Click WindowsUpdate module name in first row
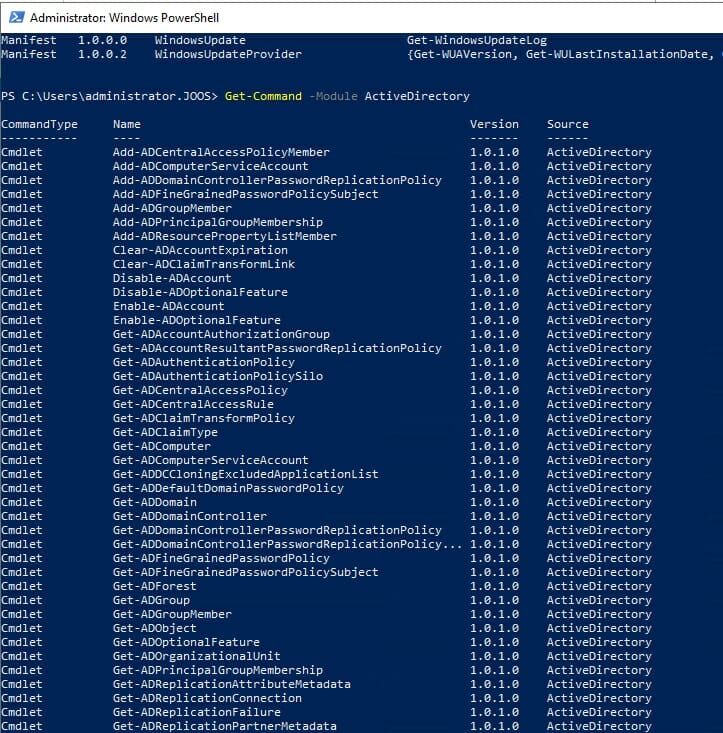723x733 pixels. (200, 40)
